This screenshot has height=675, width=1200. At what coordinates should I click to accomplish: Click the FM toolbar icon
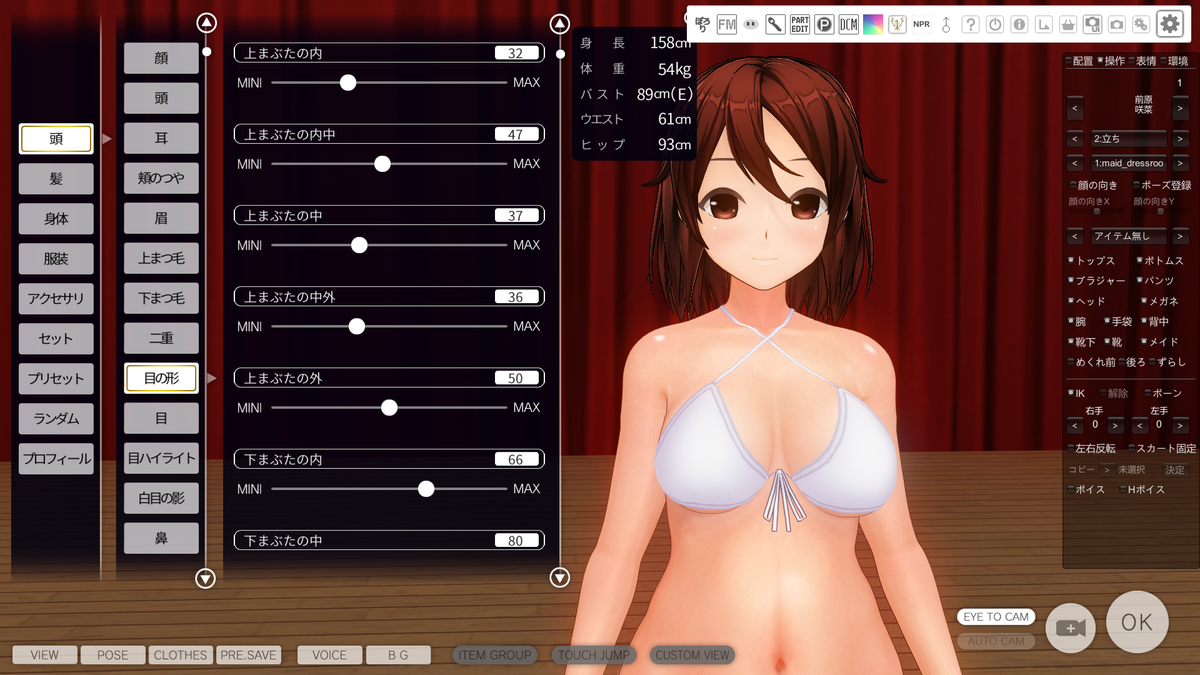click(727, 24)
